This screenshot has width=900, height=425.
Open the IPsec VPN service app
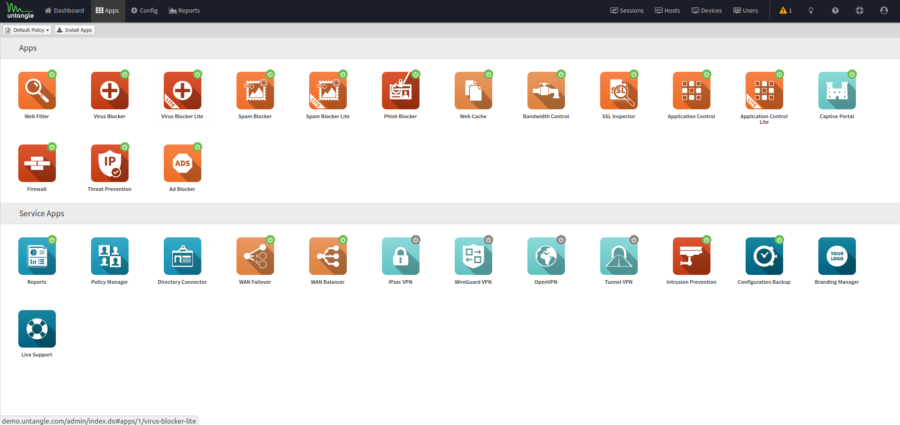[x=401, y=256]
